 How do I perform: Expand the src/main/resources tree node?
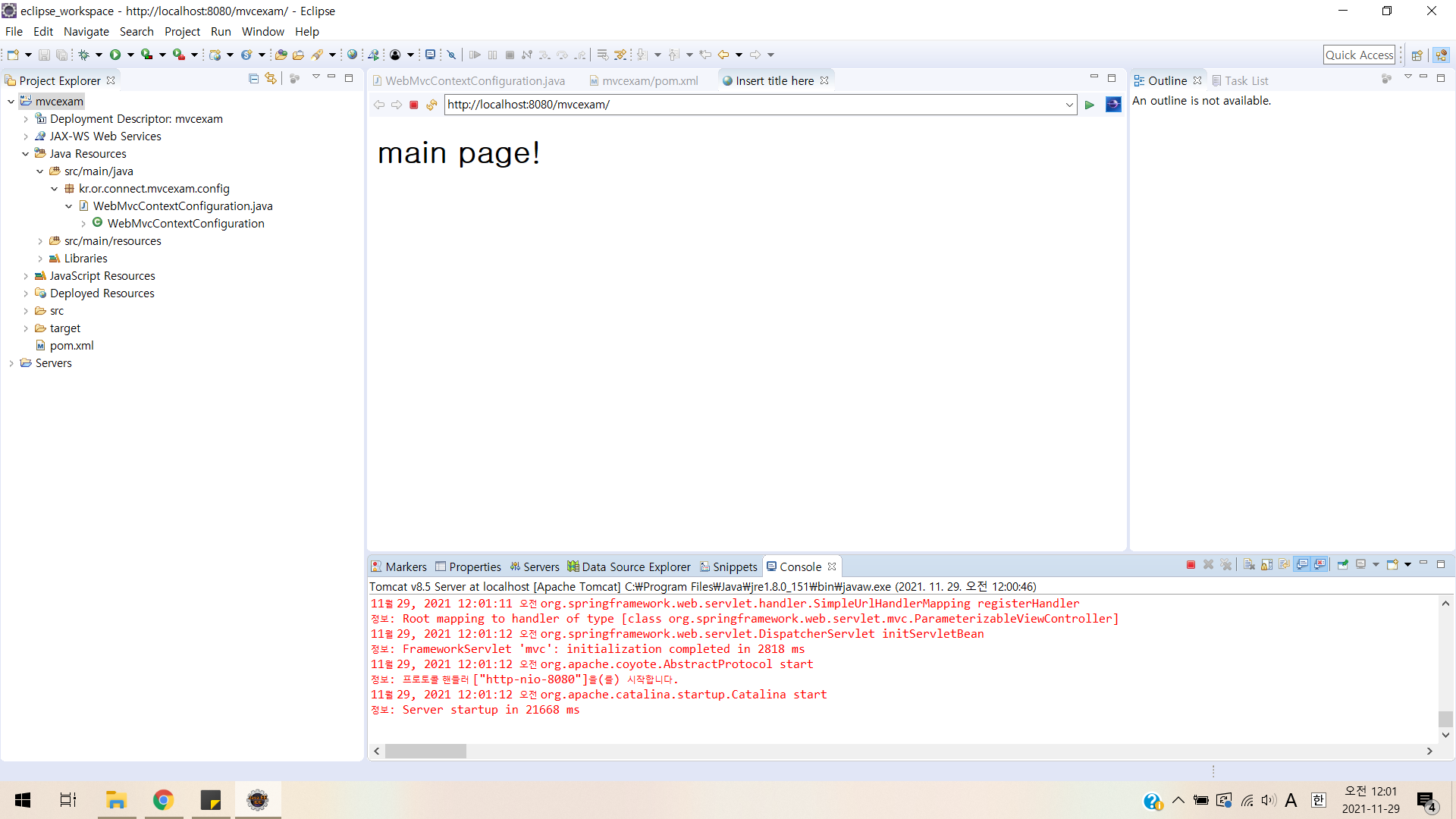[x=40, y=241]
